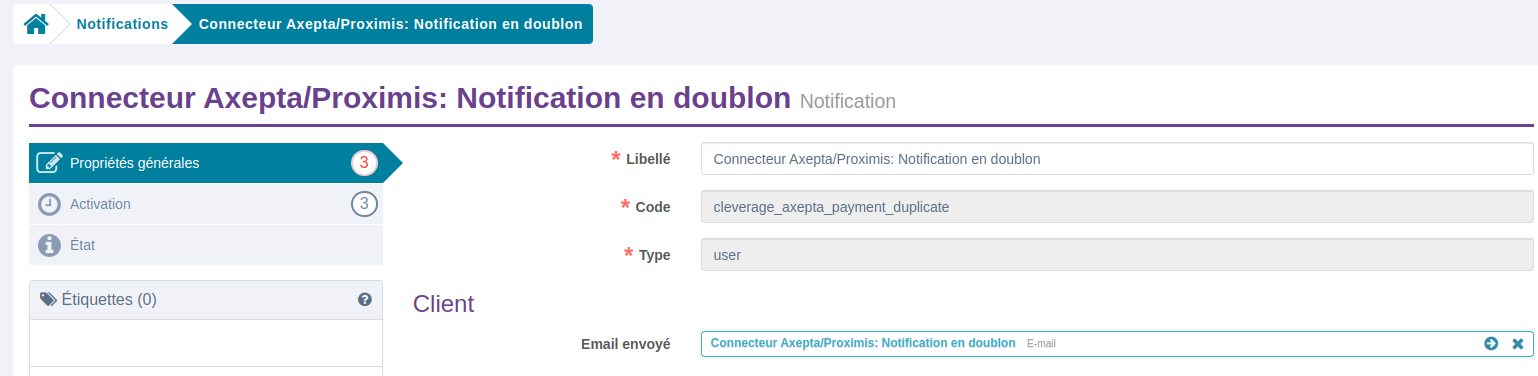
Task: Click the Propriétés générales edit icon
Action: point(50,163)
